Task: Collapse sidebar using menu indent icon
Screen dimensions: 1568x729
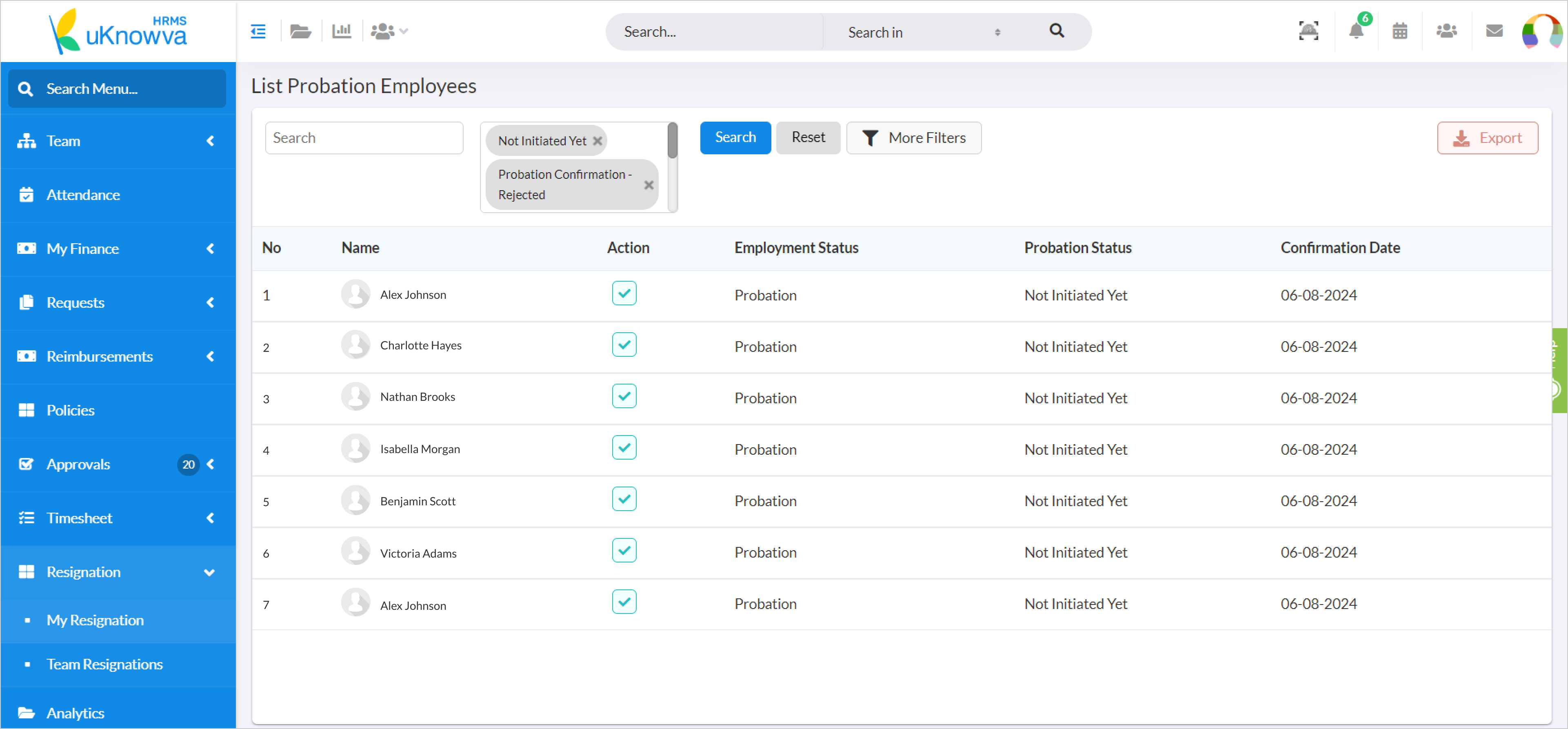Action: [x=258, y=31]
